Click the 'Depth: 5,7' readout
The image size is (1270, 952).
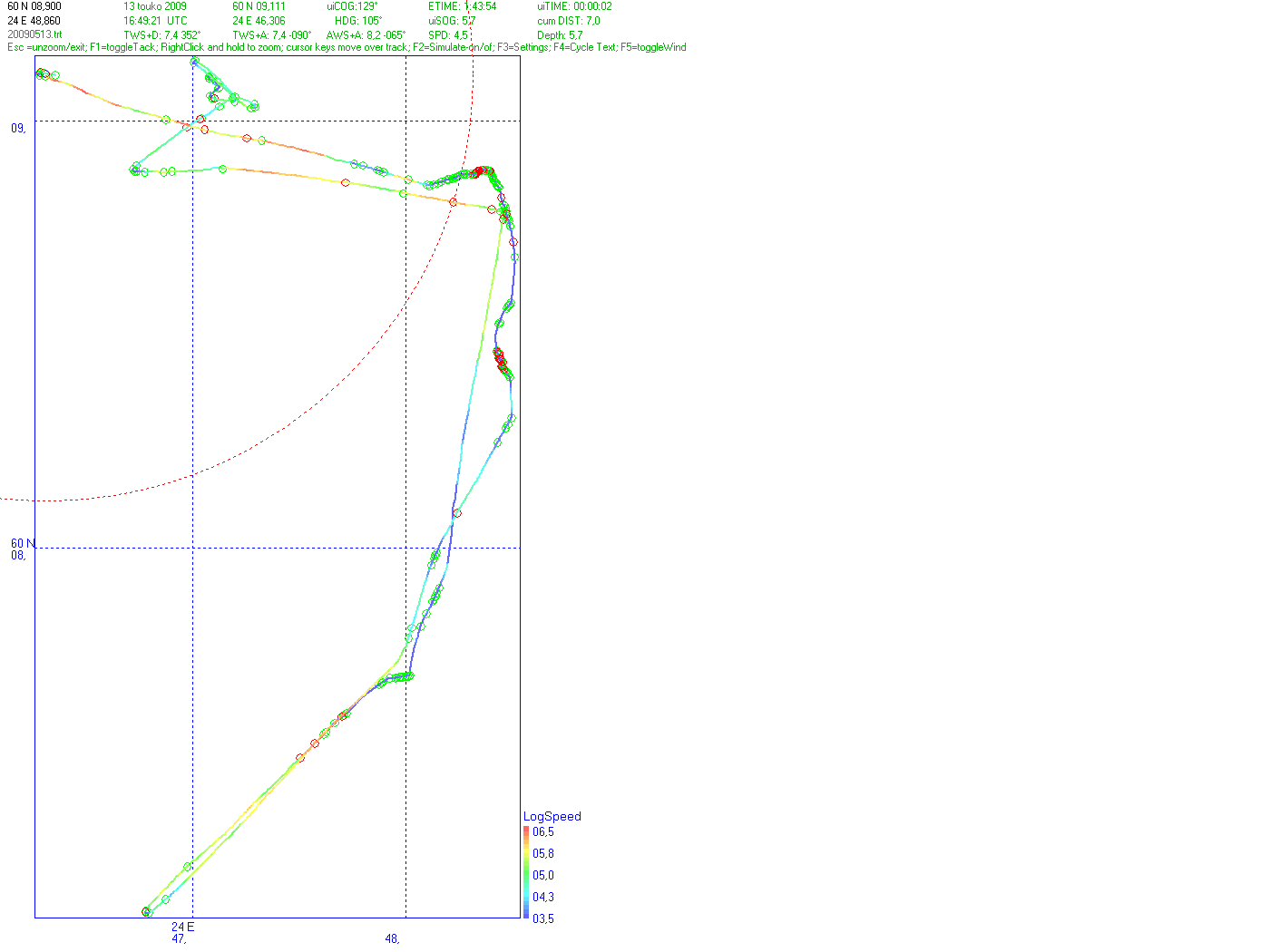click(x=560, y=35)
